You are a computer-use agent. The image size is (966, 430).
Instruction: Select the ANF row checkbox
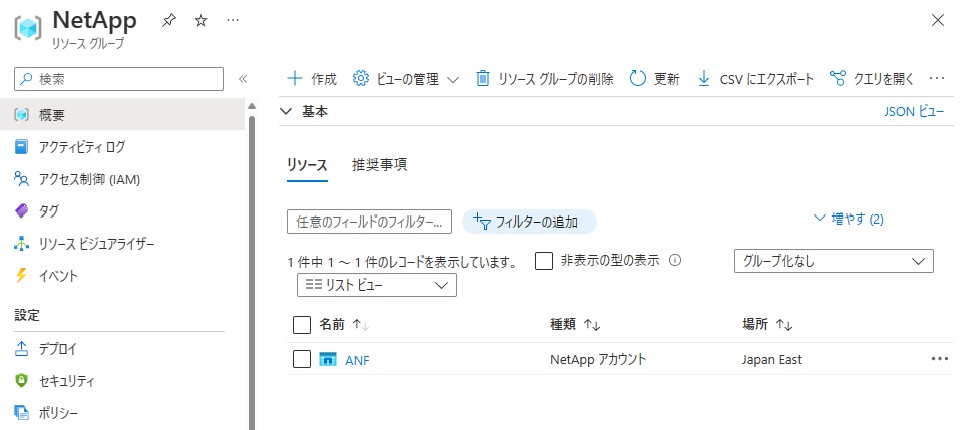pyautogui.click(x=302, y=359)
